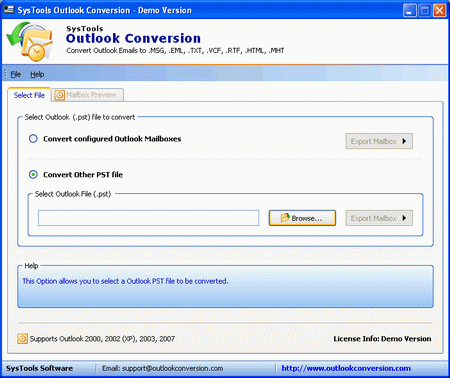450x378 pixels.
Task: Click the Outlook Conversion logo icon
Action: (x=29, y=41)
